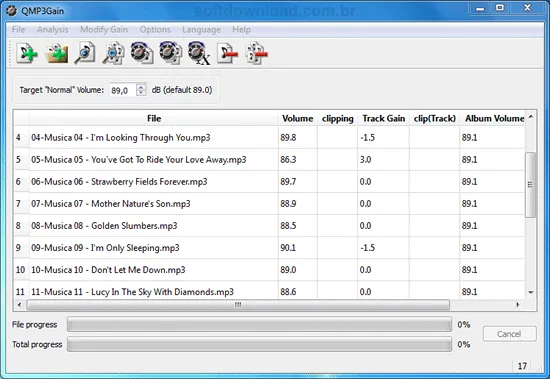The height and width of the screenshot is (379, 550).
Task: Click the Total progress bar
Action: pyautogui.click(x=260, y=344)
